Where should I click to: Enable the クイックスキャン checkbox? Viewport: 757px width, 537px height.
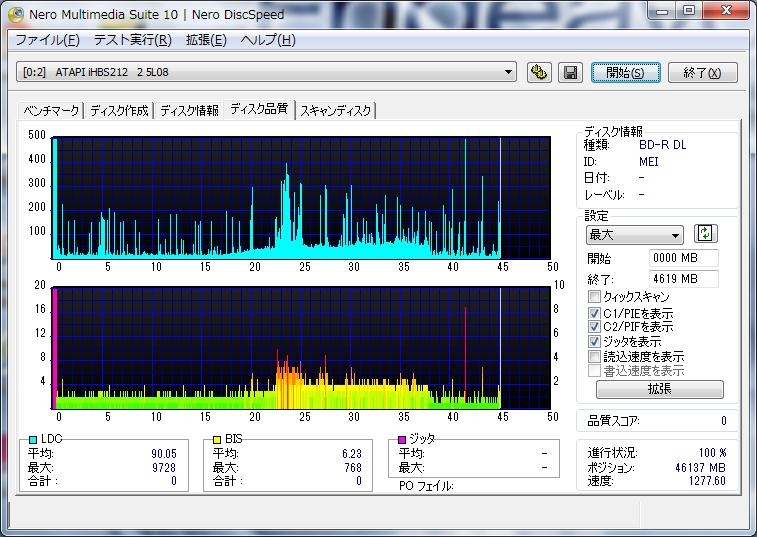594,297
